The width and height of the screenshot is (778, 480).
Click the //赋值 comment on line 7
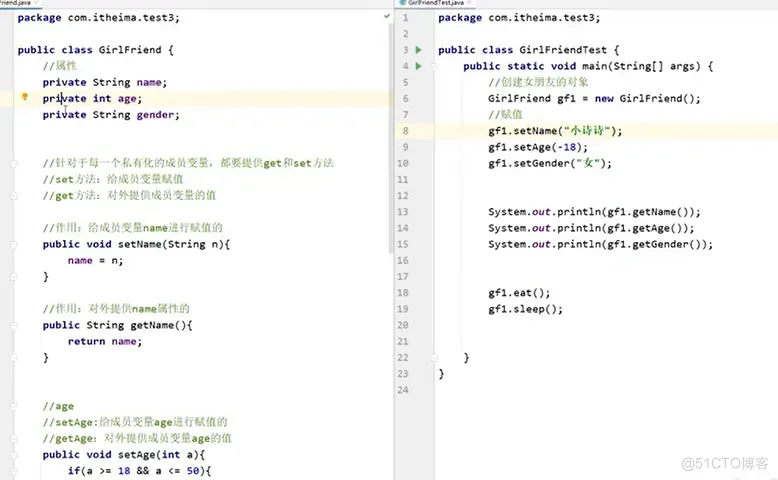point(505,115)
